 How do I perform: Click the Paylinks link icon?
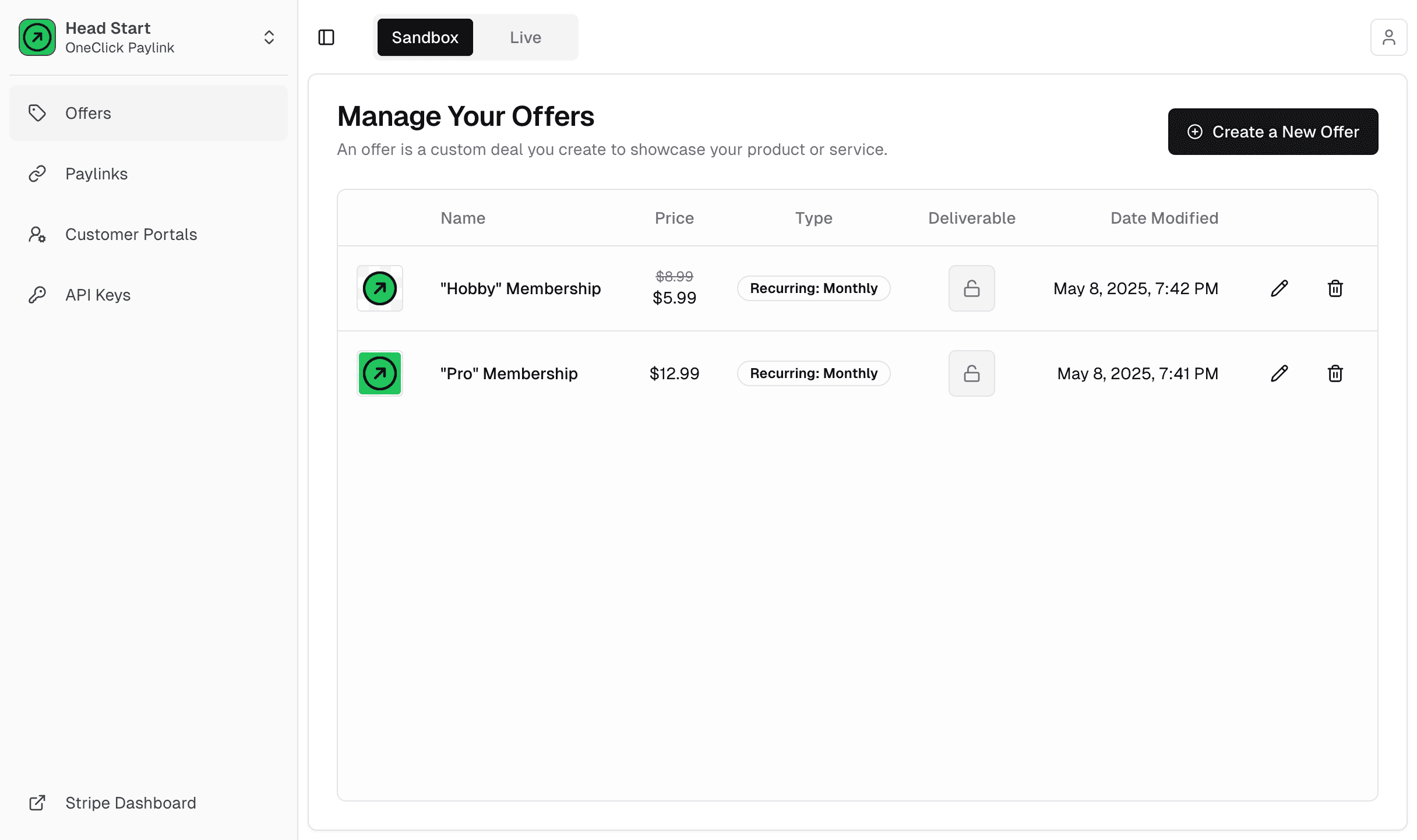tap(37, 174)
